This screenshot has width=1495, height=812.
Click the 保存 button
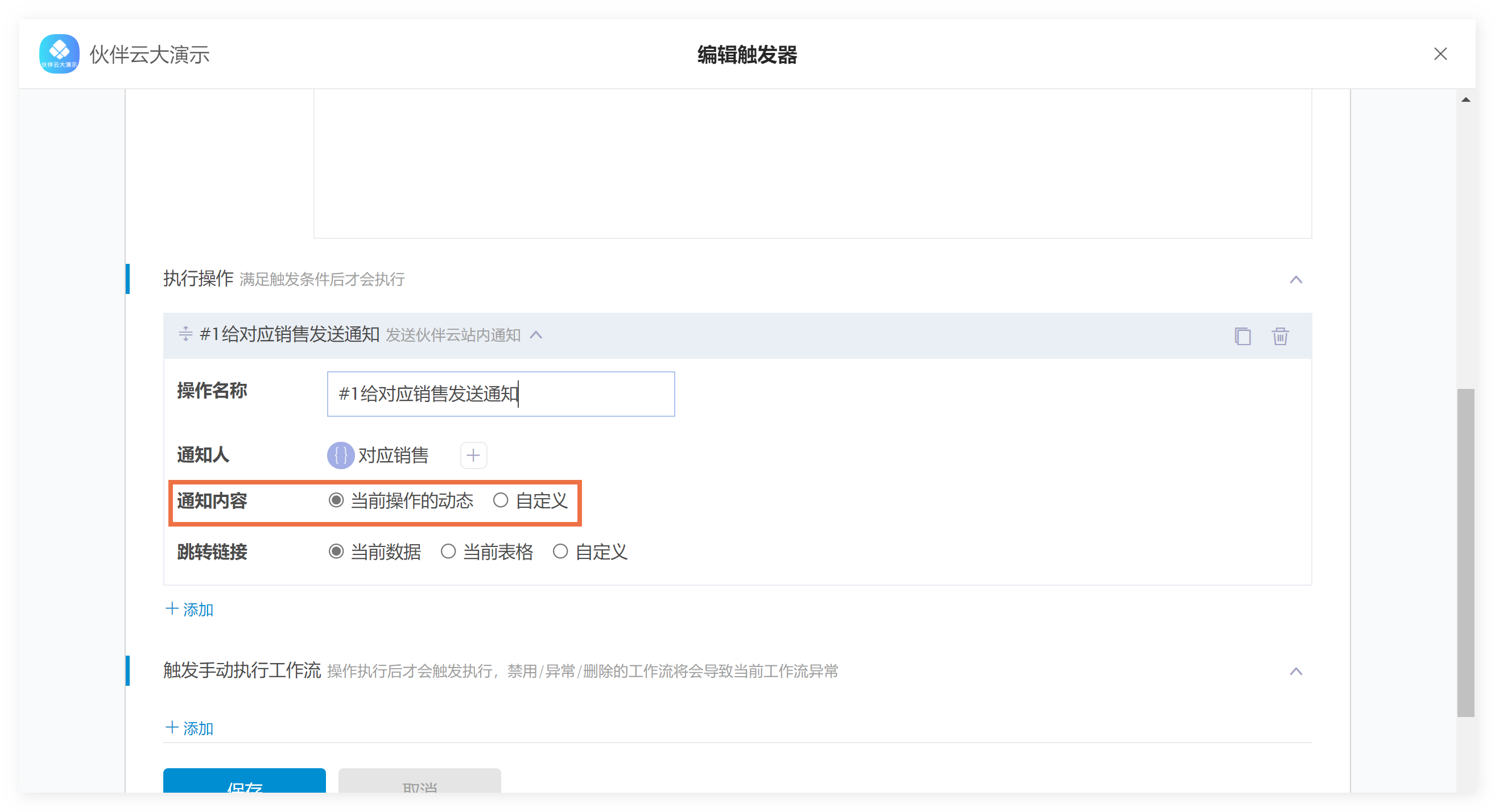pyautogui.click(x=244, y=782)
